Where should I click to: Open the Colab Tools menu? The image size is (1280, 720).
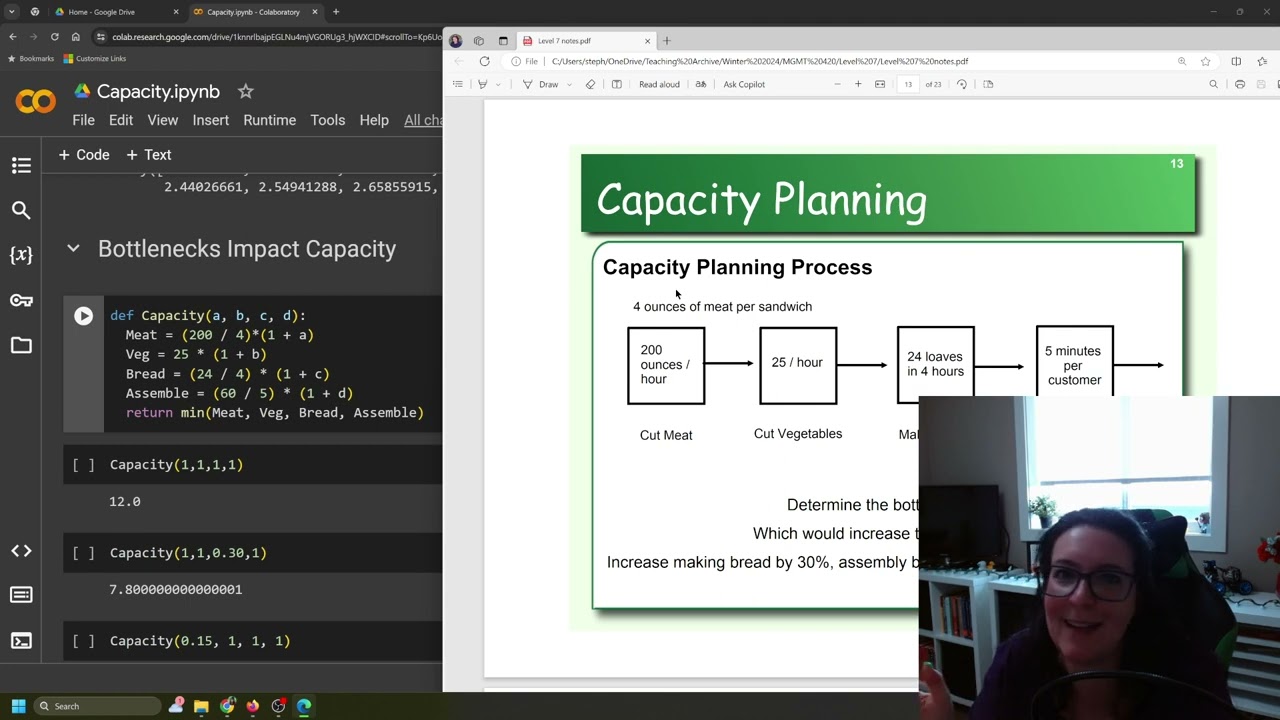pos(328,120)
